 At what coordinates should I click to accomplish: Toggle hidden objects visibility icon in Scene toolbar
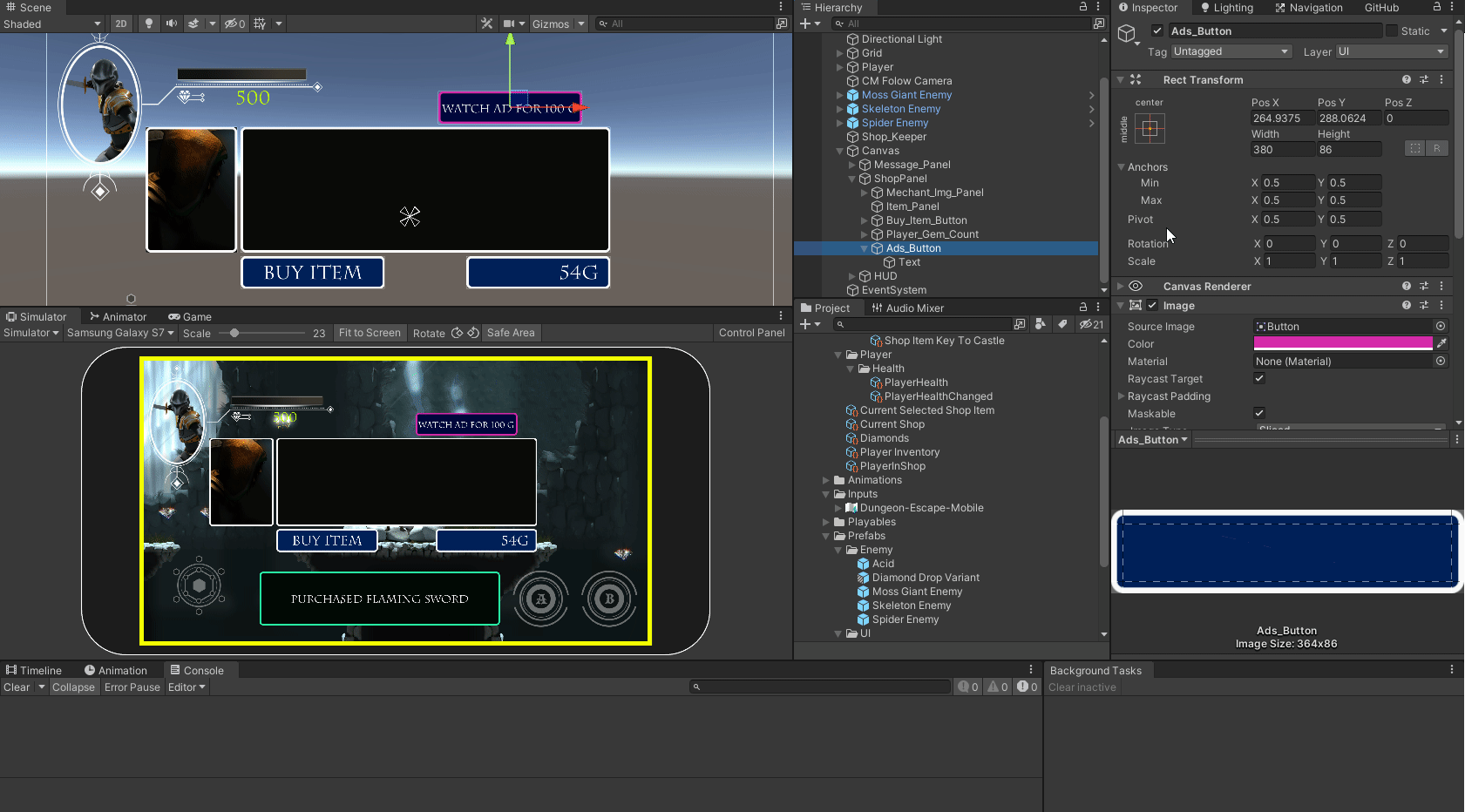coord(234,24)
